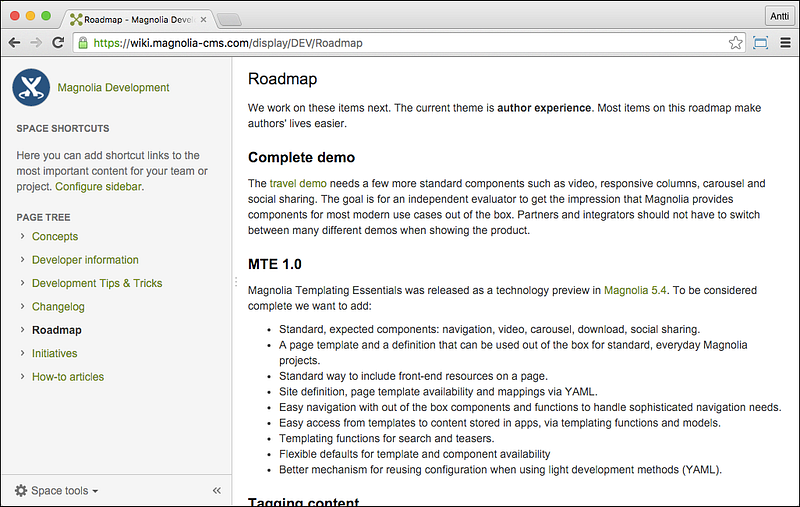Open Development Tips & Tricks page
Screen dimensions: 800x507
pyautogui.click(x=97, y=284)
